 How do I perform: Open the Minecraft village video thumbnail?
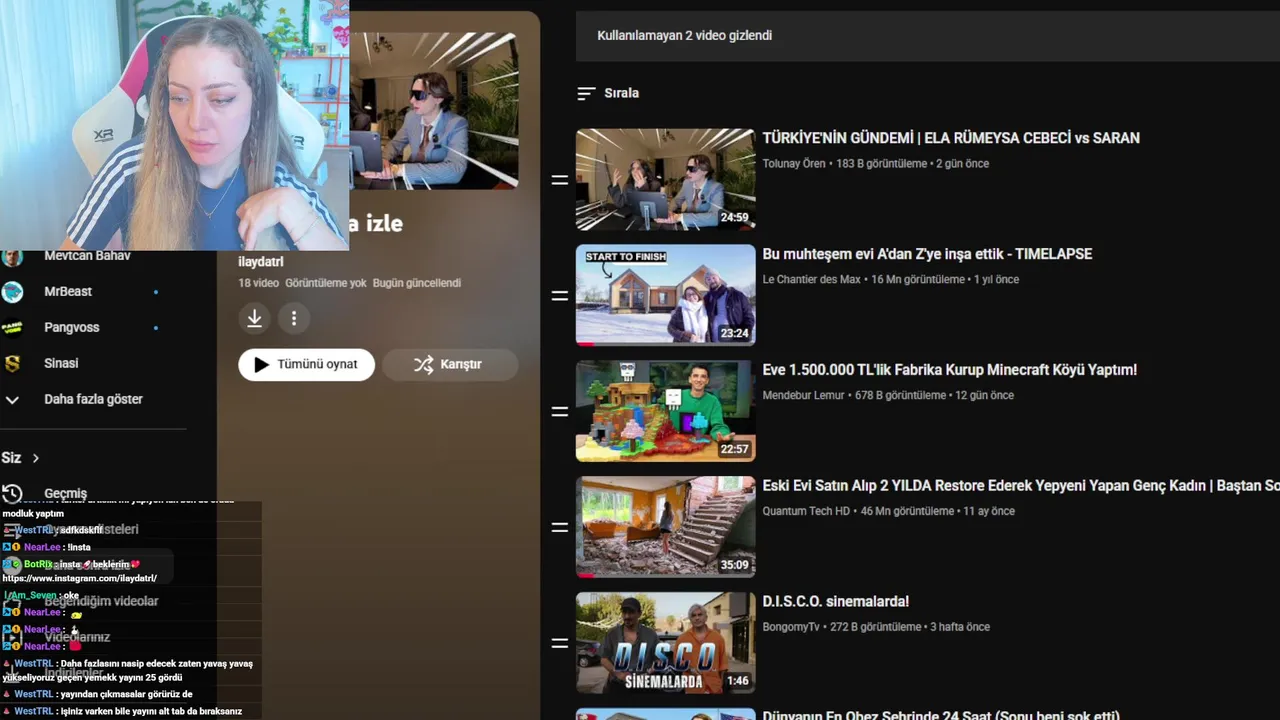point(665,411)
